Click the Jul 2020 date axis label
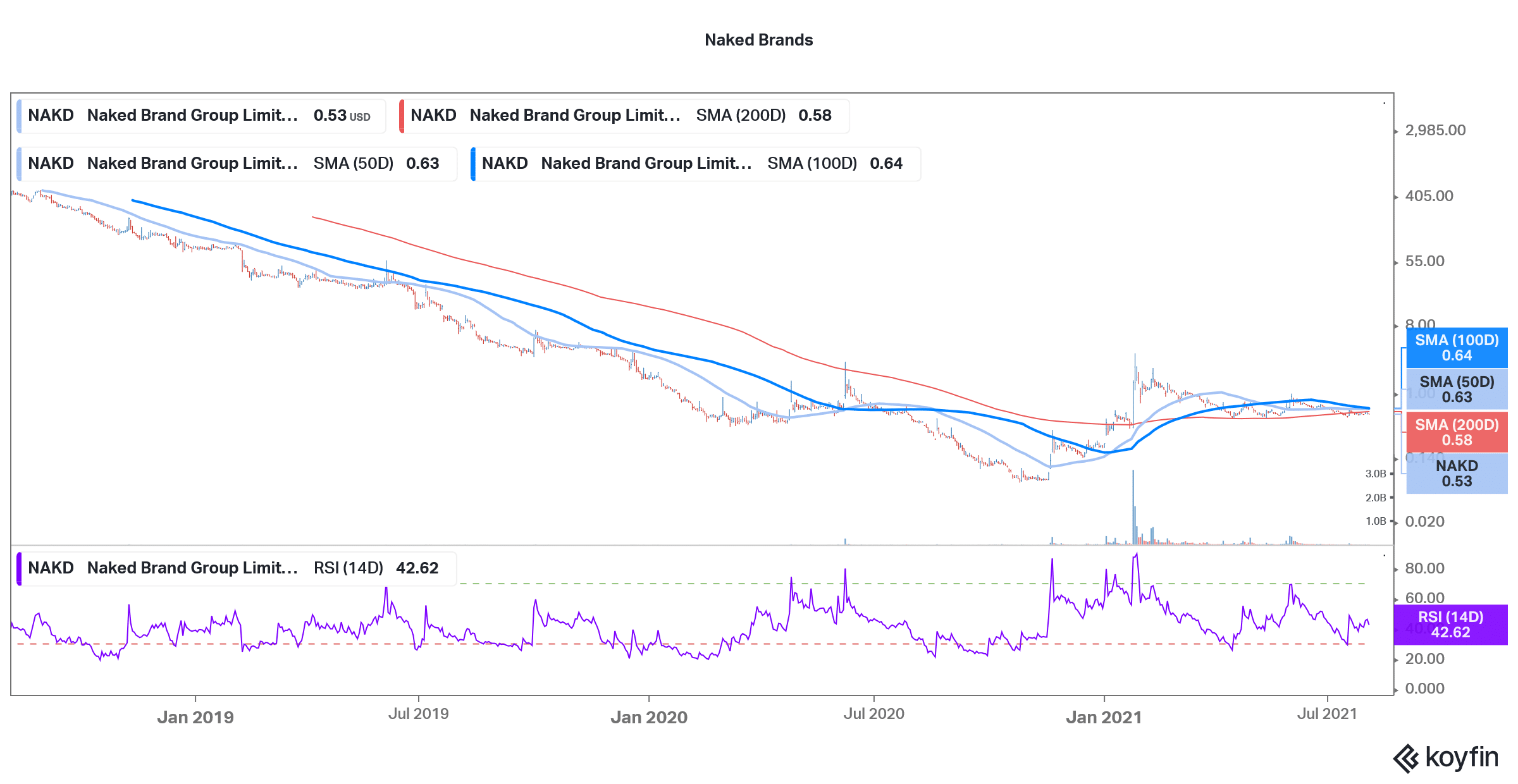 [873, 714]
